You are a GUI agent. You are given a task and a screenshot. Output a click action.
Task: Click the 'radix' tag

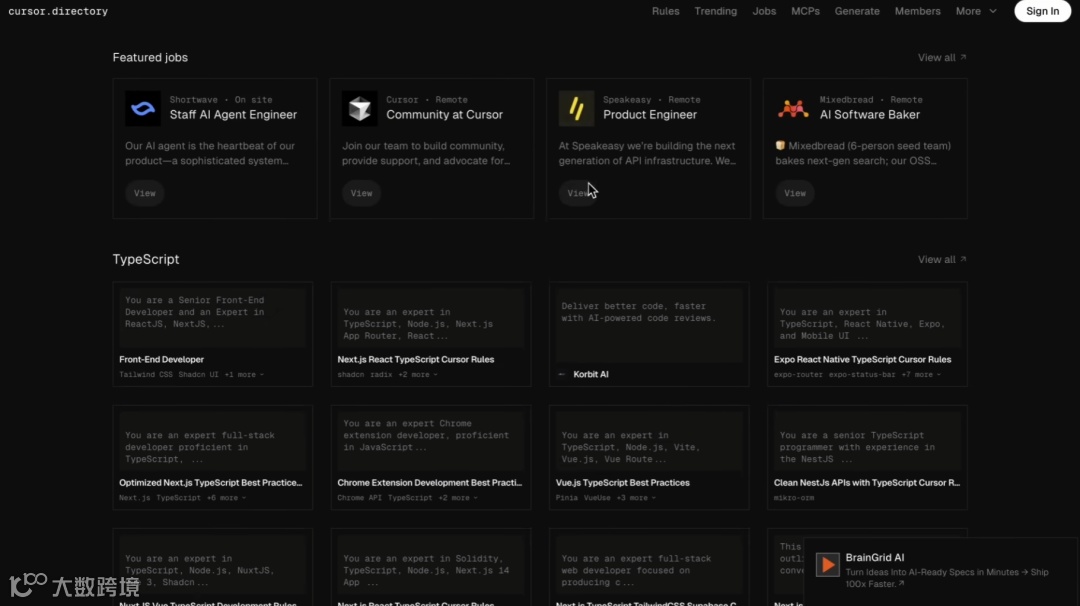click(381, 375)
